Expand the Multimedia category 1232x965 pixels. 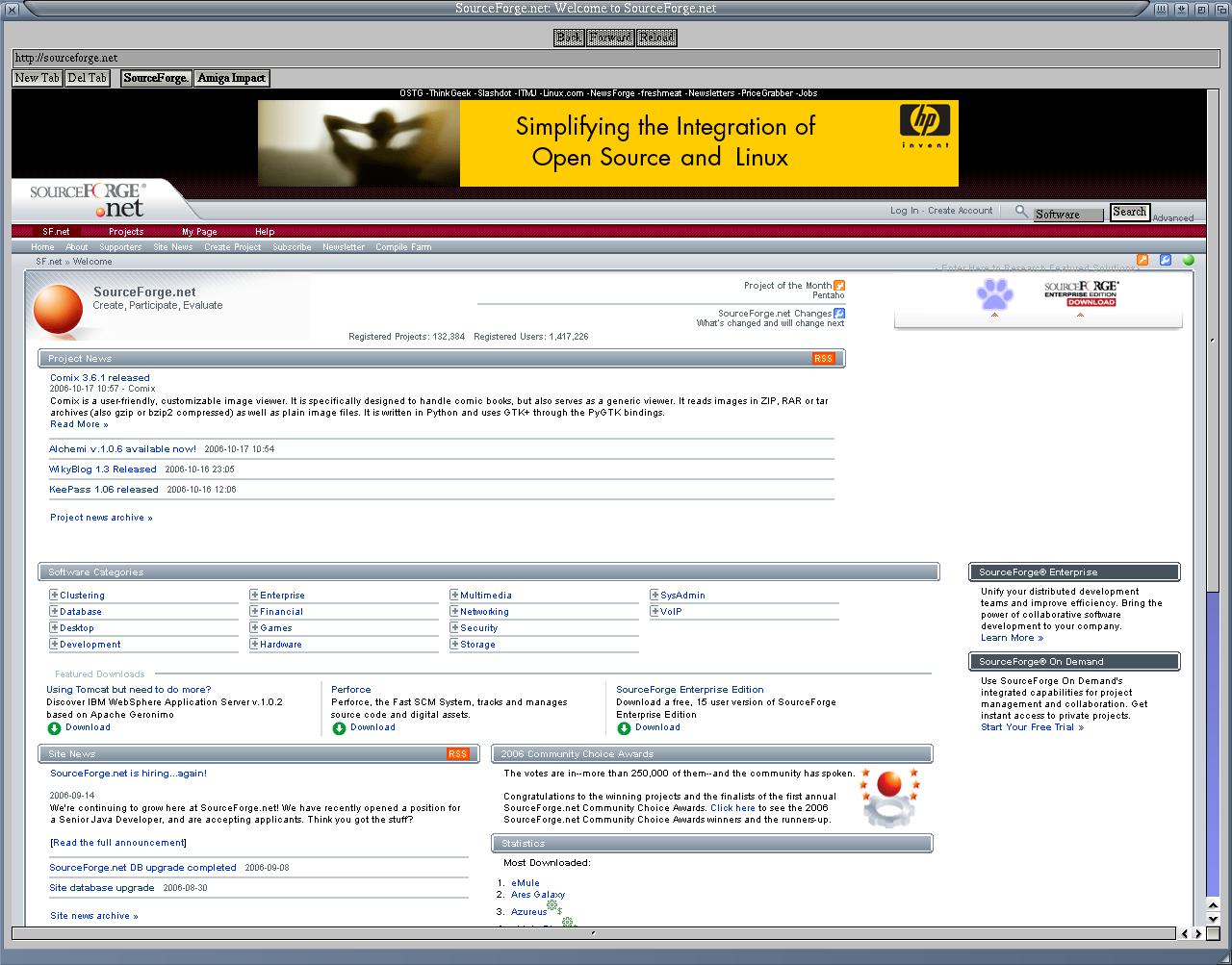[454, 596]
